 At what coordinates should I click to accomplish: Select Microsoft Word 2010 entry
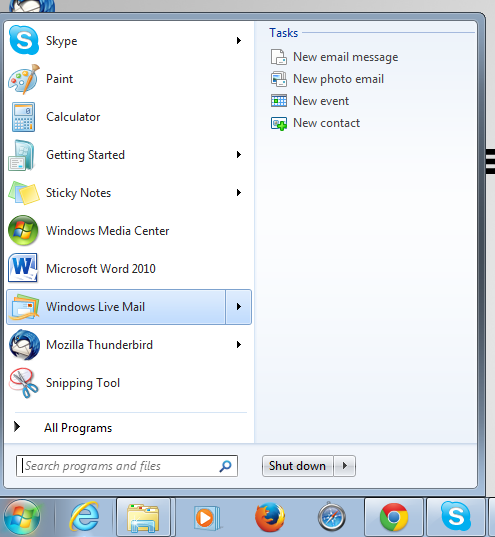(128, 268)
